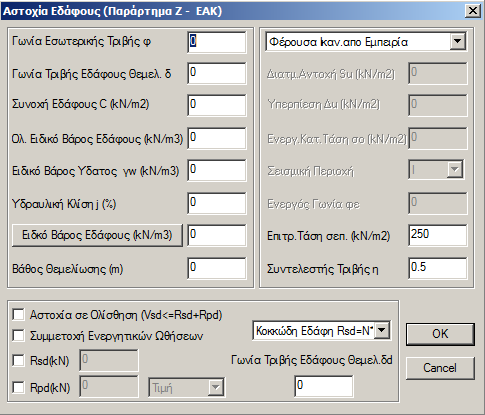This screenshot has height=415, width=485.
Task: Check the Rsd(kN) checkbox
Action: coord(18,360)
